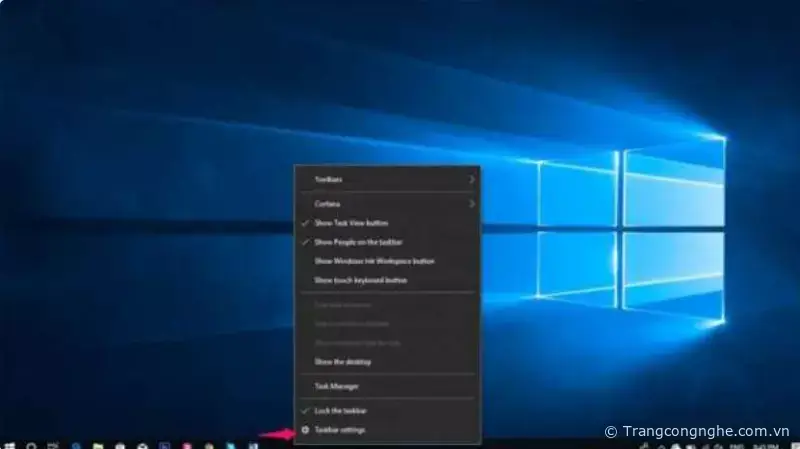Image resolution: width=800 pixels, height=449 pixels.
Task: Click the ENG language indicator in tray
Action: click(733, 444)
